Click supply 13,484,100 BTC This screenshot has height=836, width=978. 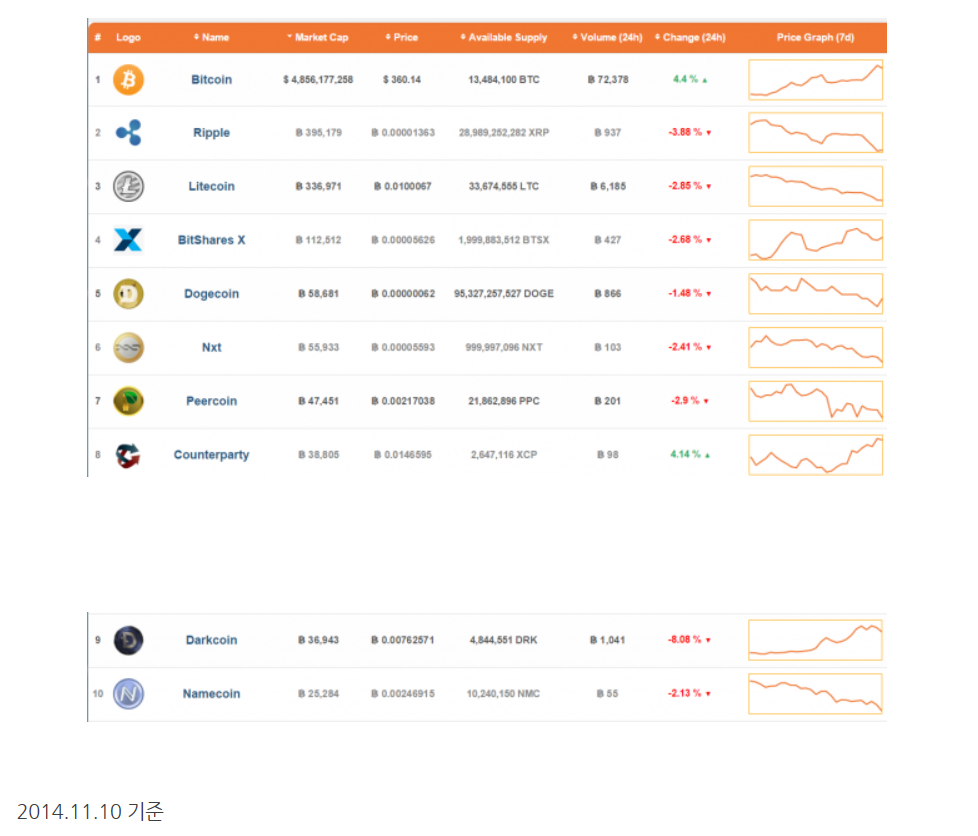[504, 80]
